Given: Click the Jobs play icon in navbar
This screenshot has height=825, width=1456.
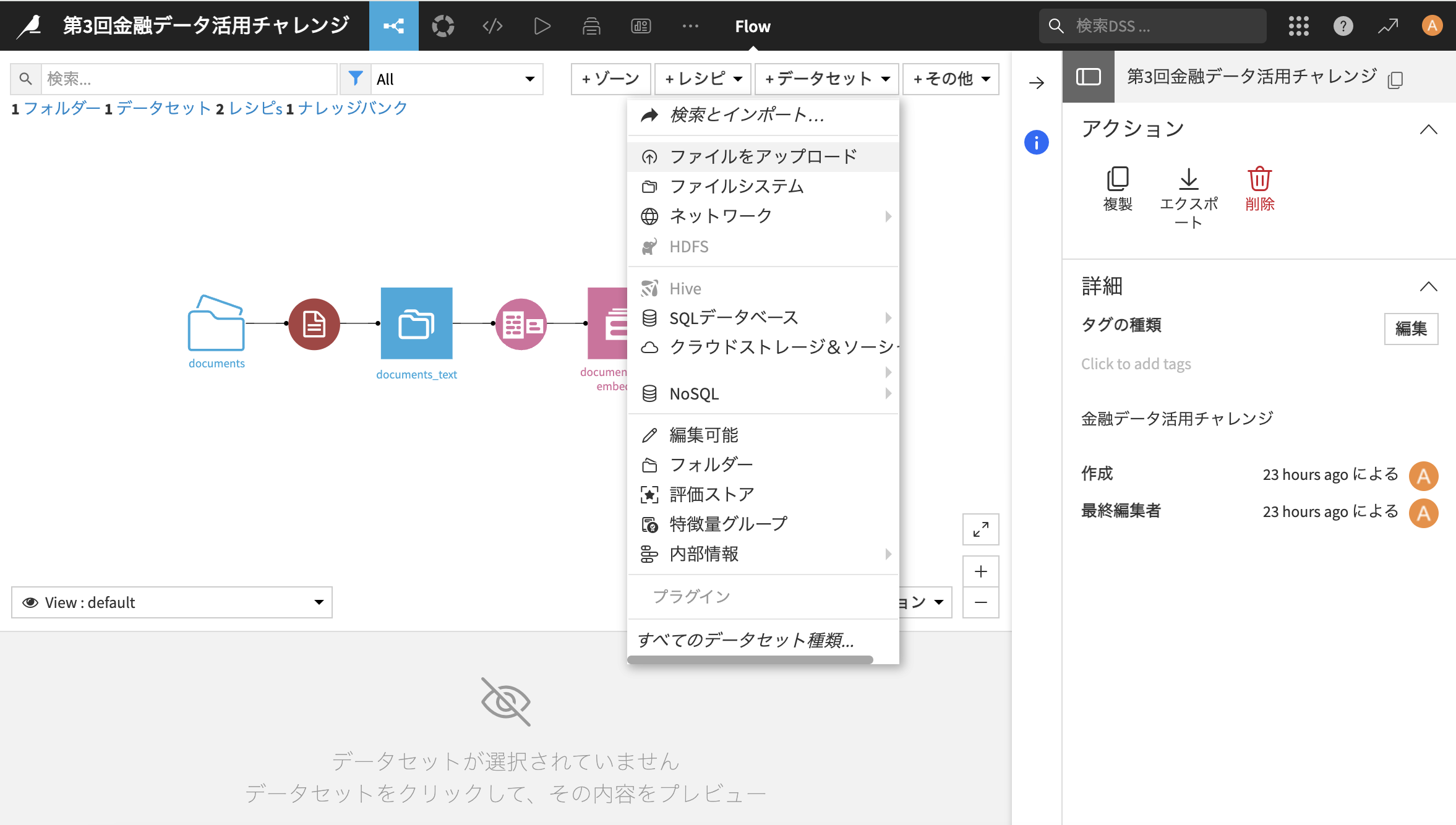Looking at the screenshot, I should (542, 26).
